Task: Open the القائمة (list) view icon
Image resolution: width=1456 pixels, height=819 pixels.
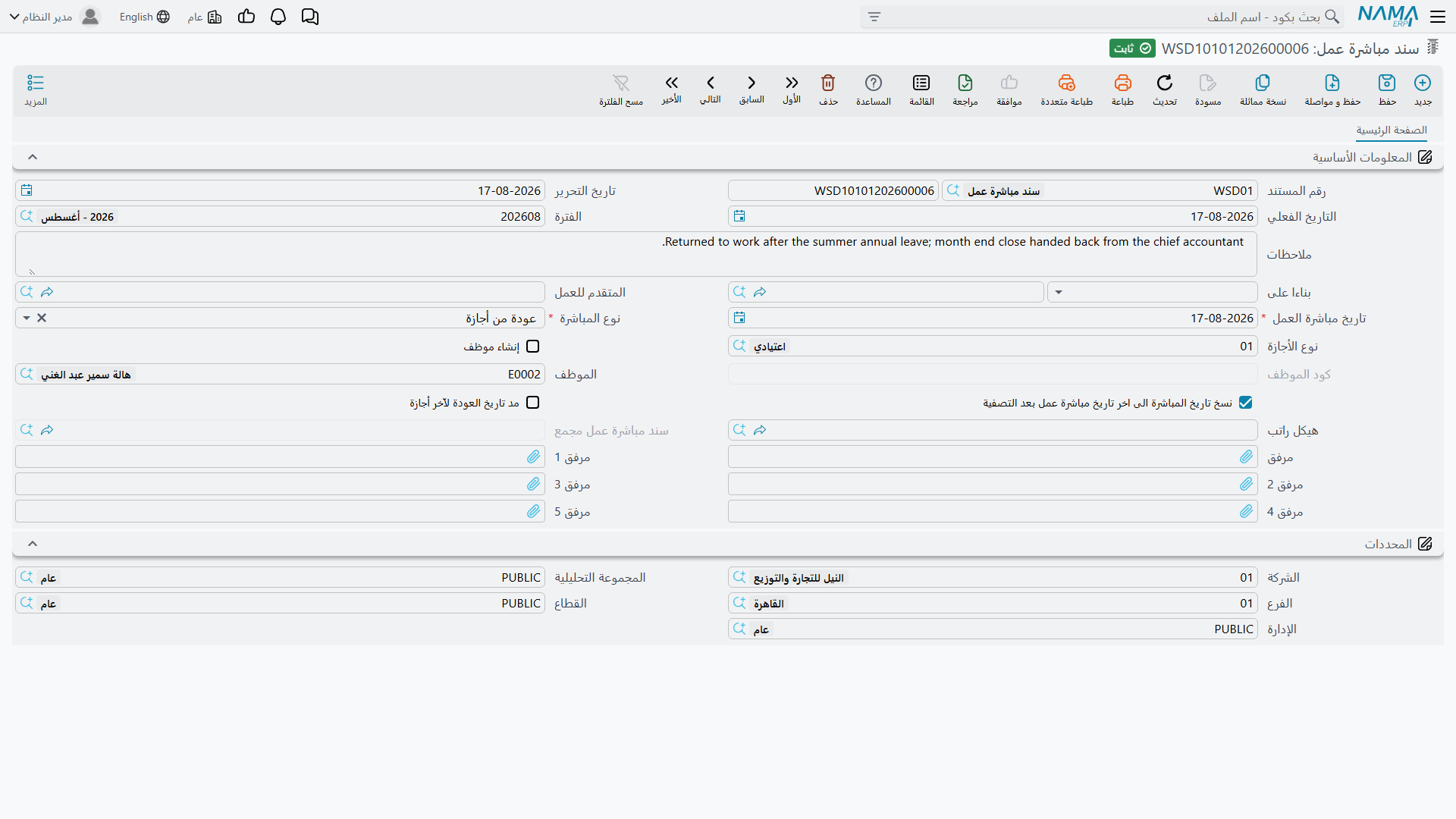Action: tap(921, 83)
